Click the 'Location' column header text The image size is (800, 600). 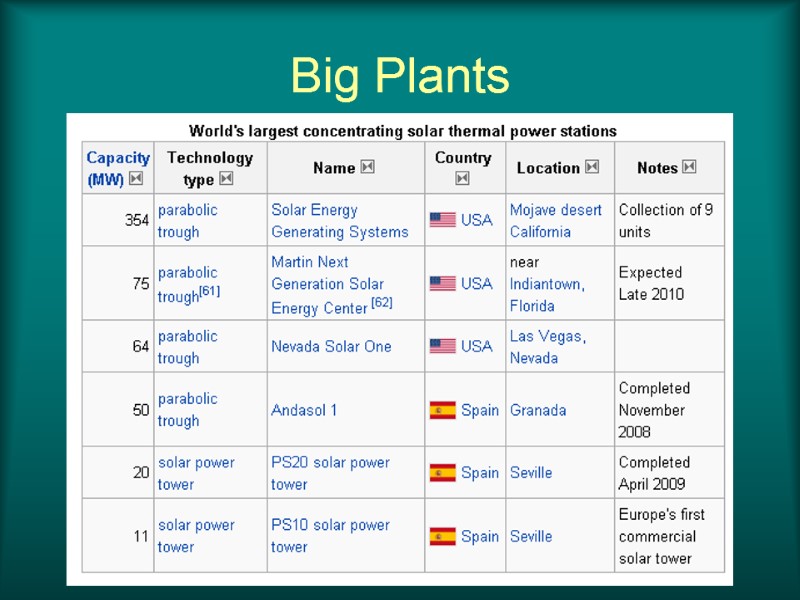coord(548,168)
